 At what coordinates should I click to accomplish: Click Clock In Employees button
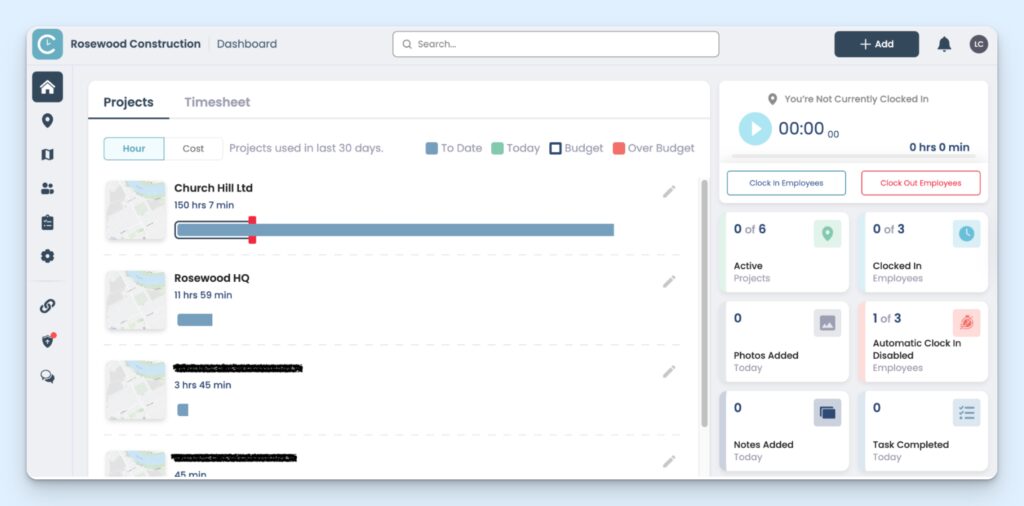pyautogui.click(x=786, y=183)
